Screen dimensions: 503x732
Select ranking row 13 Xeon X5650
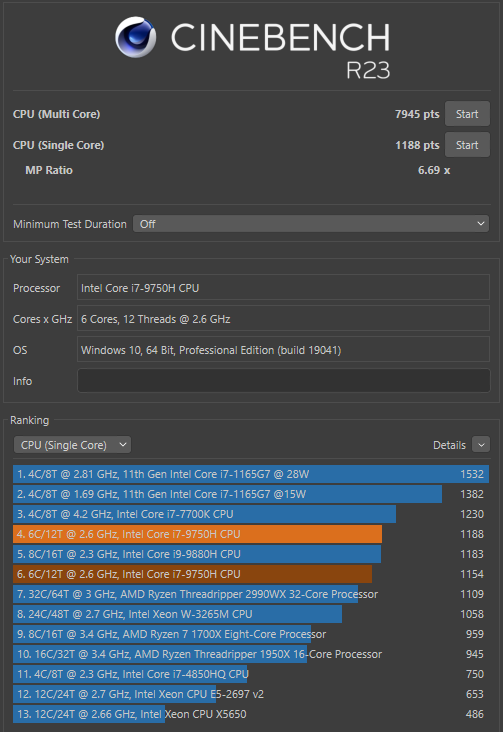pyautogui.click(x=251, y=714)
